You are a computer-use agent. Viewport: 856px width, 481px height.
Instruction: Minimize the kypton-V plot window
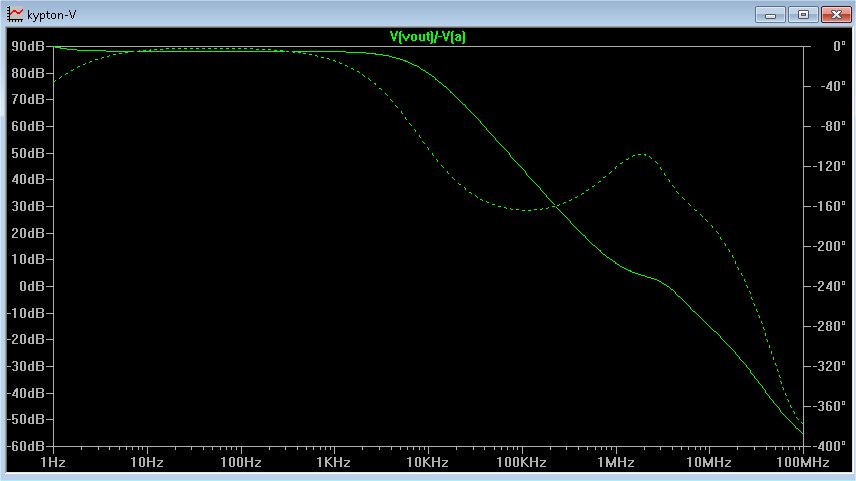pyautogui.click(x=770, y=15)
